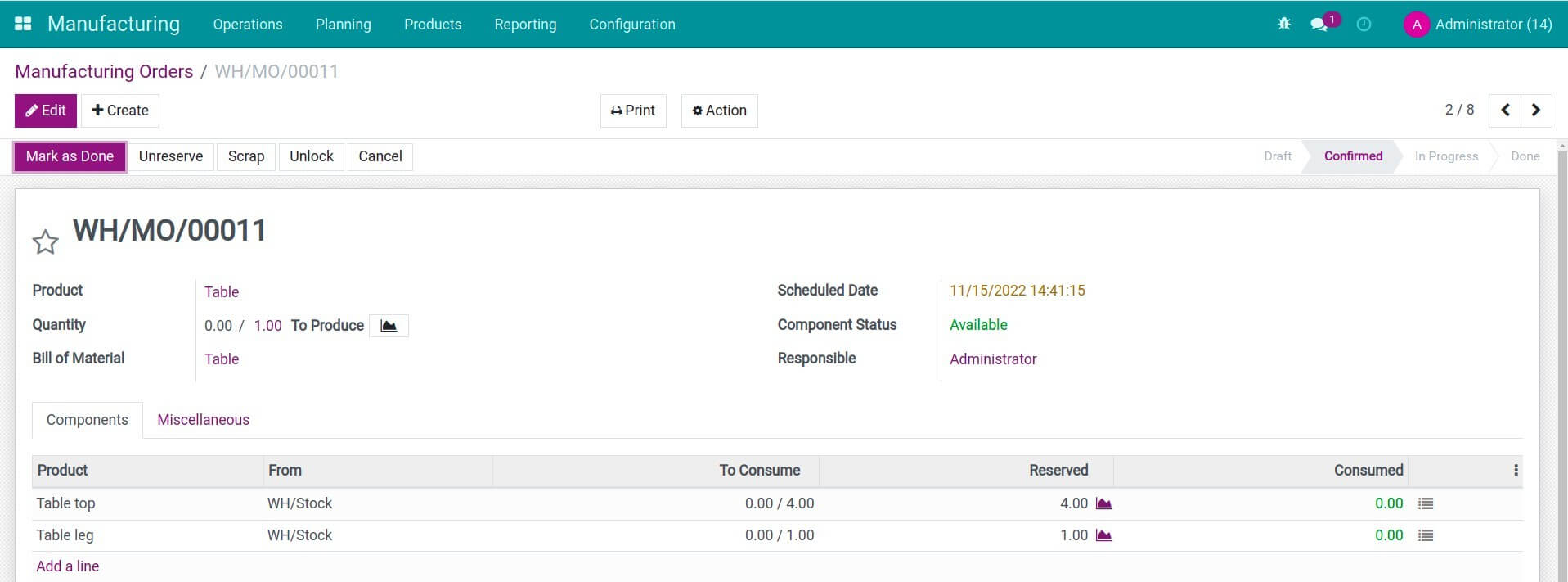Viewport: 1568px width, 582px height.
Task: Mark the order as favorite star
Action: (x=45, y=241)
